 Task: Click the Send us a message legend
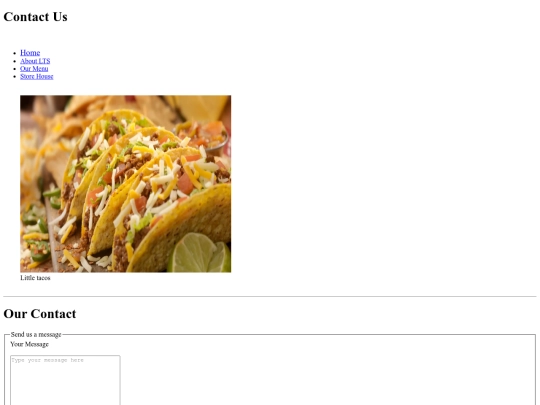pos(36,334)
